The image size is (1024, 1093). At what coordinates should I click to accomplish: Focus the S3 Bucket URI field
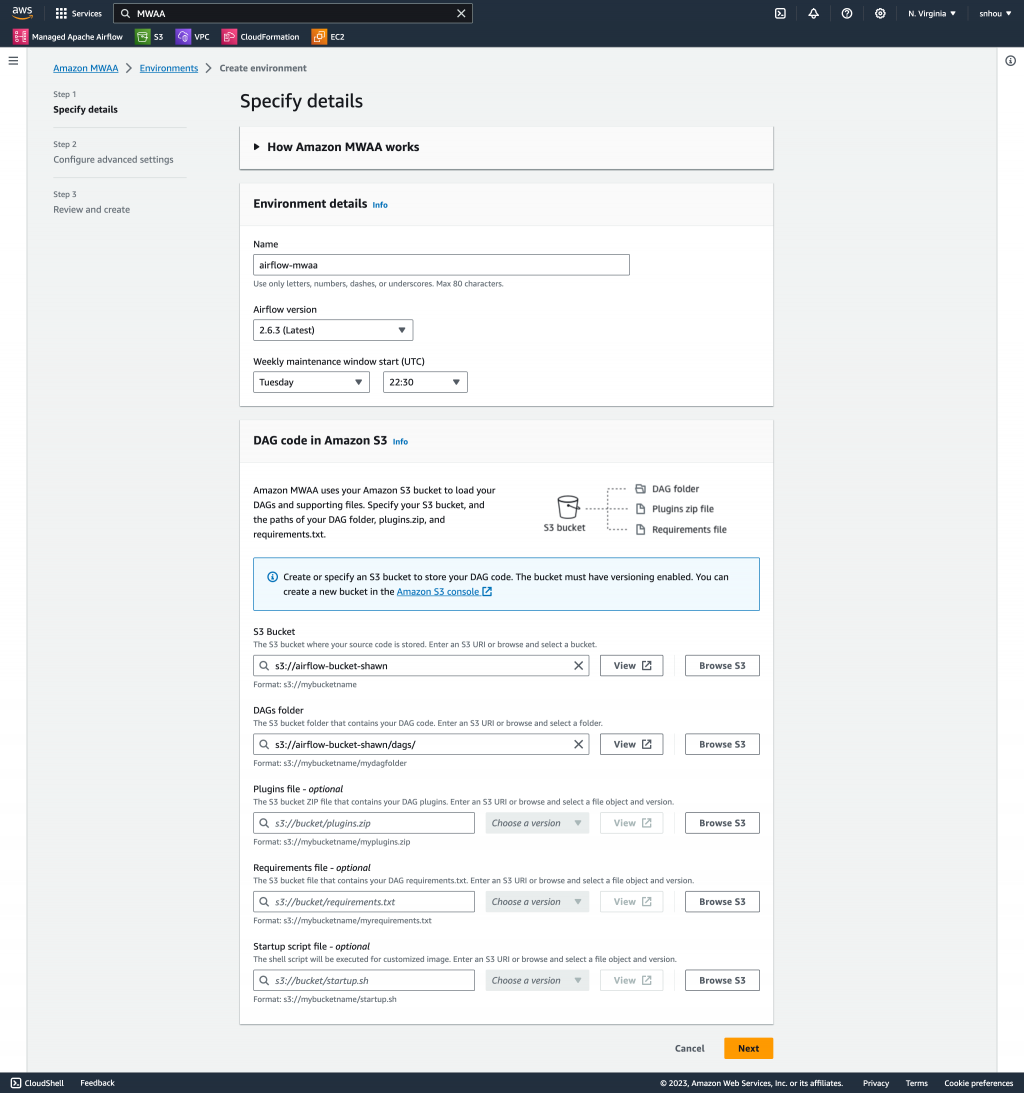(421, 666)
